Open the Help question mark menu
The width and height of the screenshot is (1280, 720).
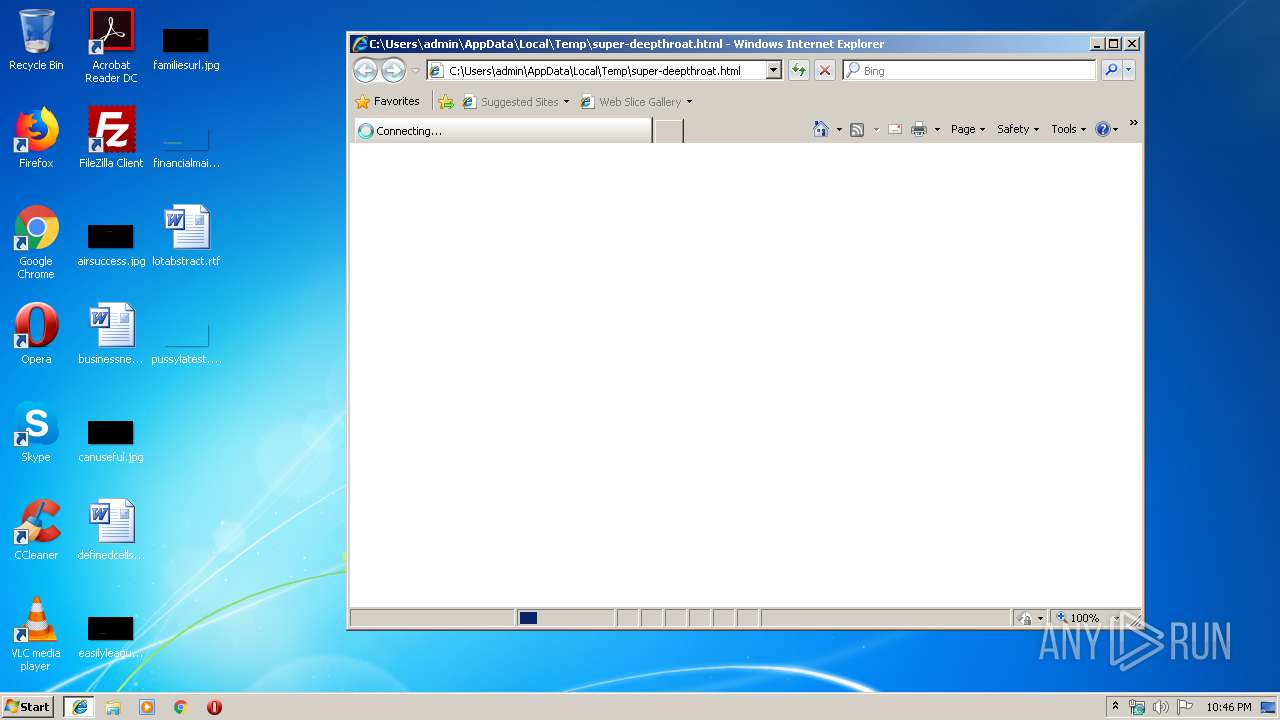click(1107, 129)
